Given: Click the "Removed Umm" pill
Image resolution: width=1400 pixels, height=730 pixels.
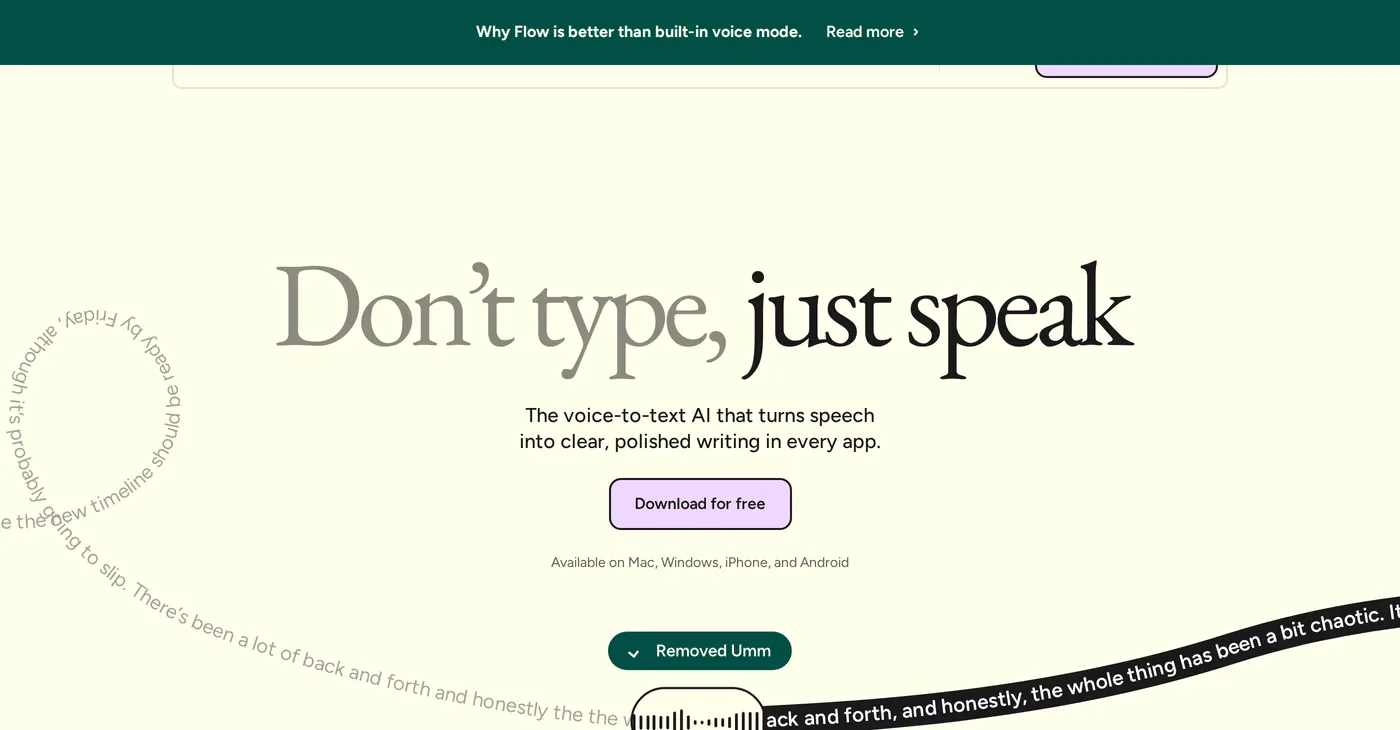Looking at the screenshot, I should coord(700,651).
